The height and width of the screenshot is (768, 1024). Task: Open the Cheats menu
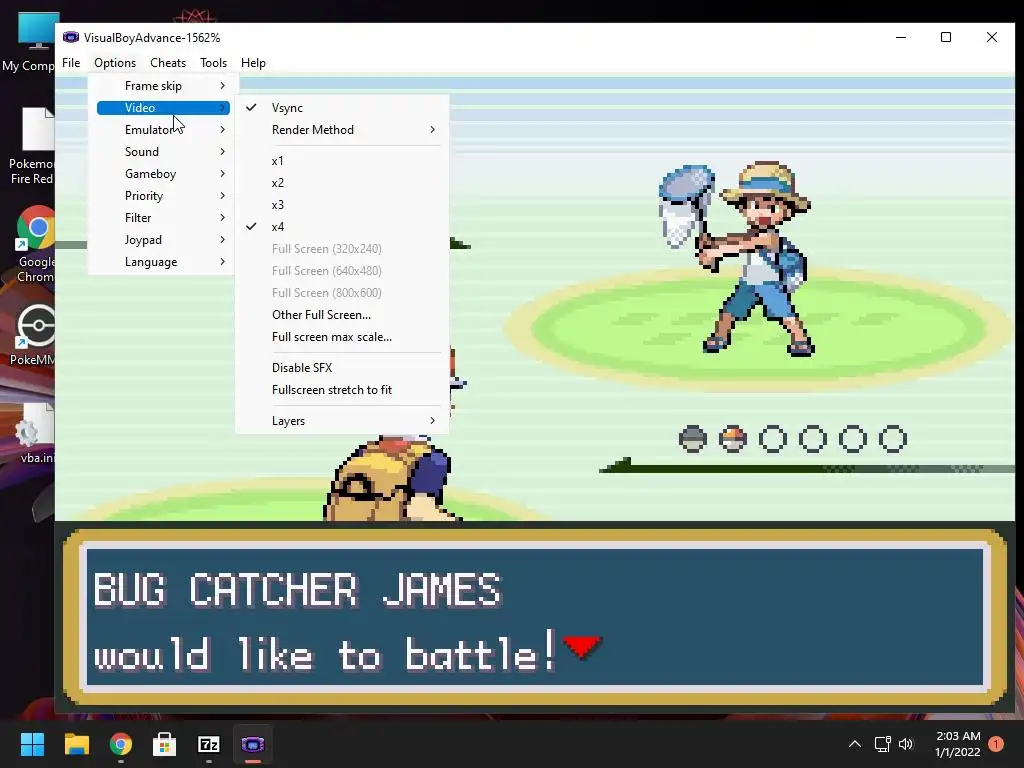tap(168, 63)
